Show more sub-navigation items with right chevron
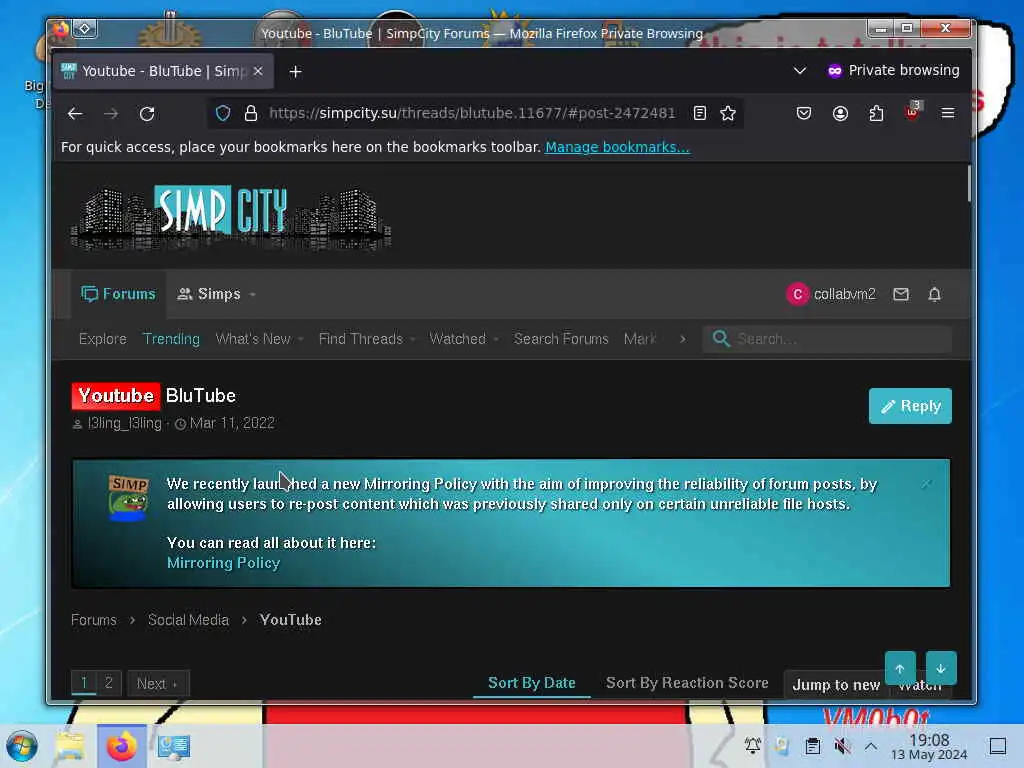1024x768 pixels. [x=682, y=339]
